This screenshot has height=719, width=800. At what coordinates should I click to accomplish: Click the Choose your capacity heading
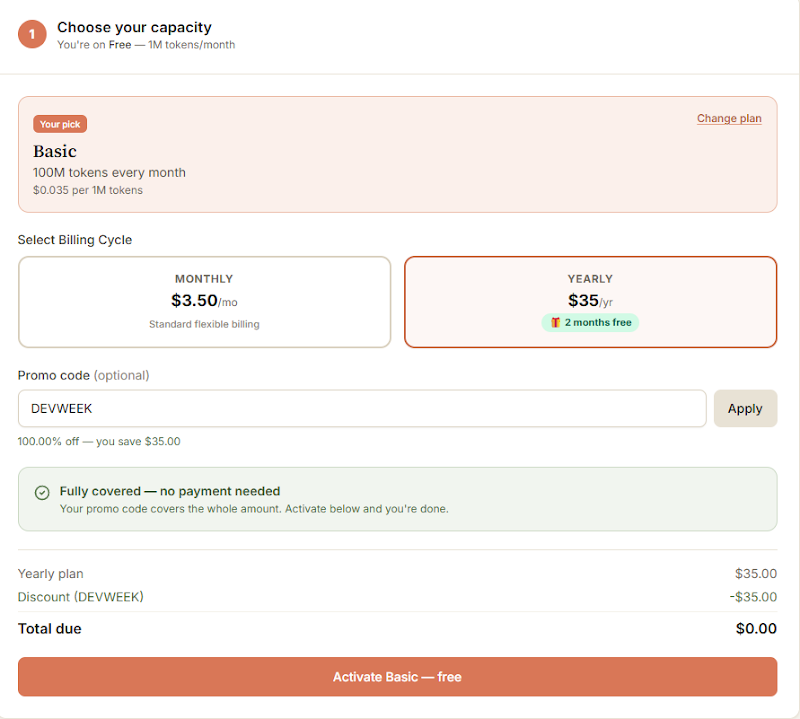(134, 28)
